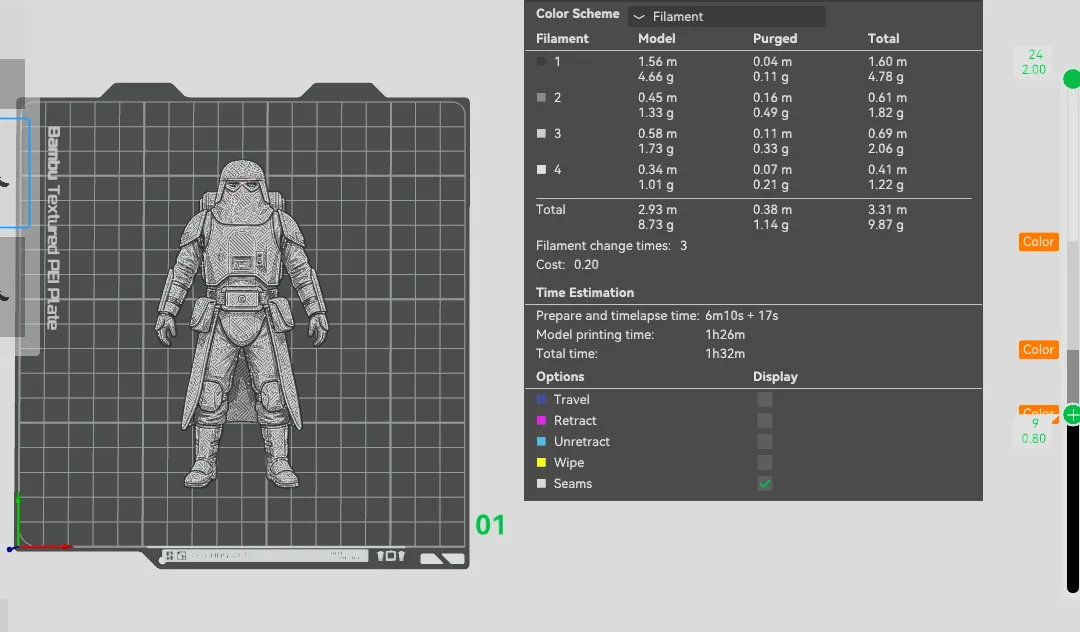Click the blue Travel legend icon
Screen dimensions: 1080x632
(541, 399)
